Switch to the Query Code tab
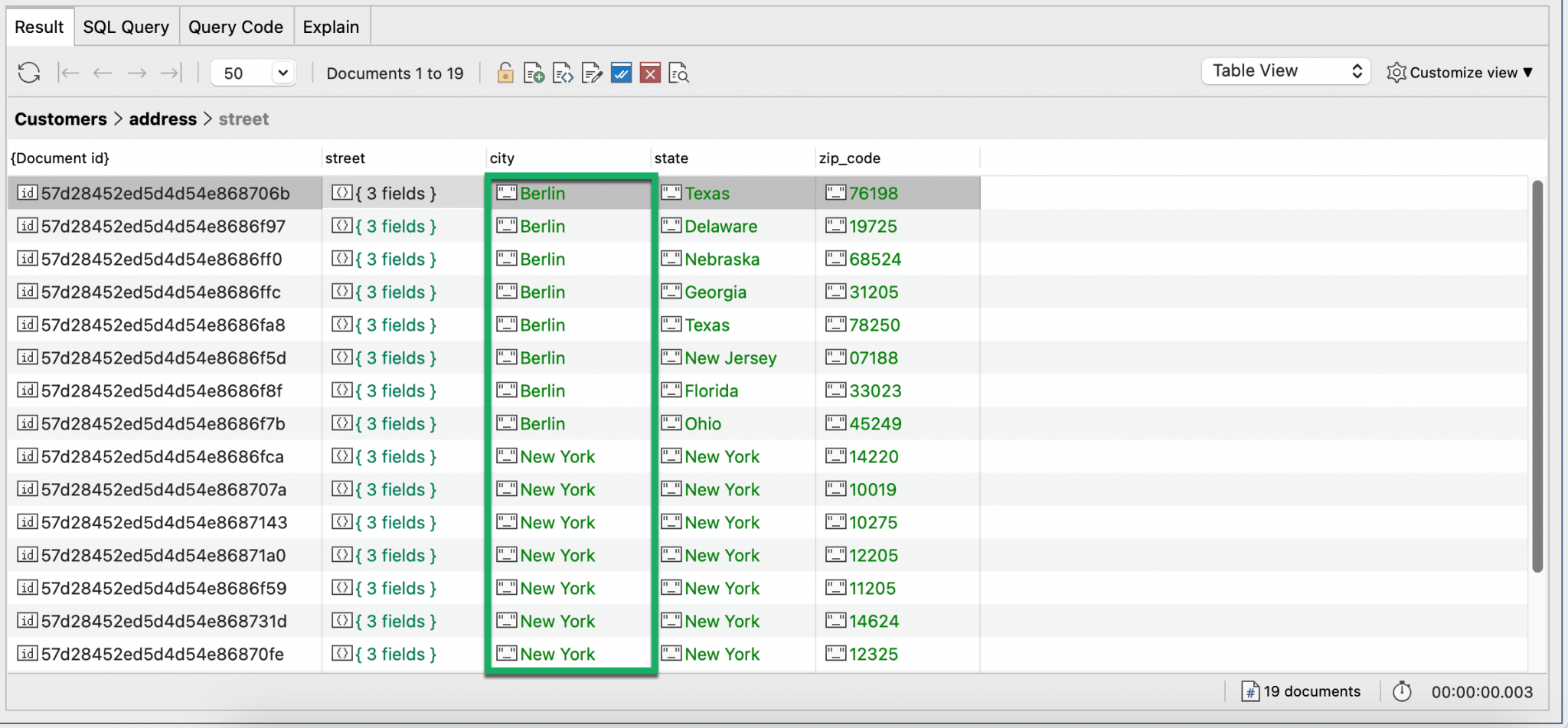The width and height of the screenshot is (1568, 728). pyautogui.click(x=236, y=27)
